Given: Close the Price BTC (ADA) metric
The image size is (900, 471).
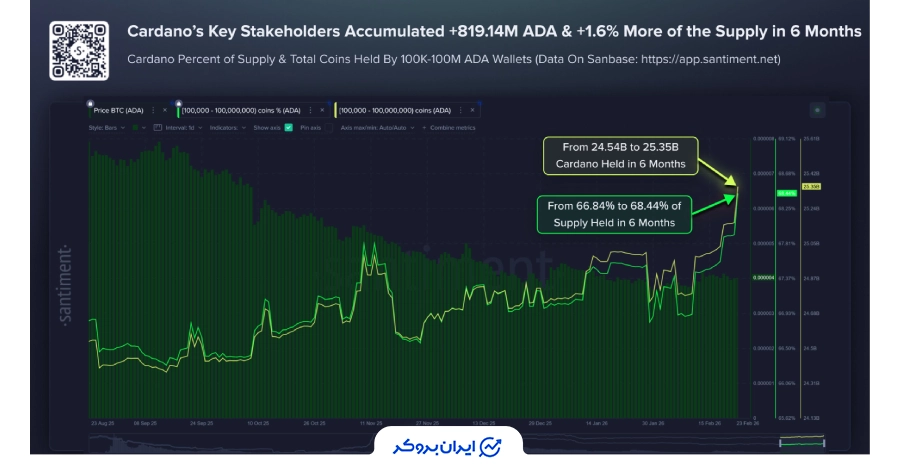Looking at the screenshot, I should (x=165, y=110).
